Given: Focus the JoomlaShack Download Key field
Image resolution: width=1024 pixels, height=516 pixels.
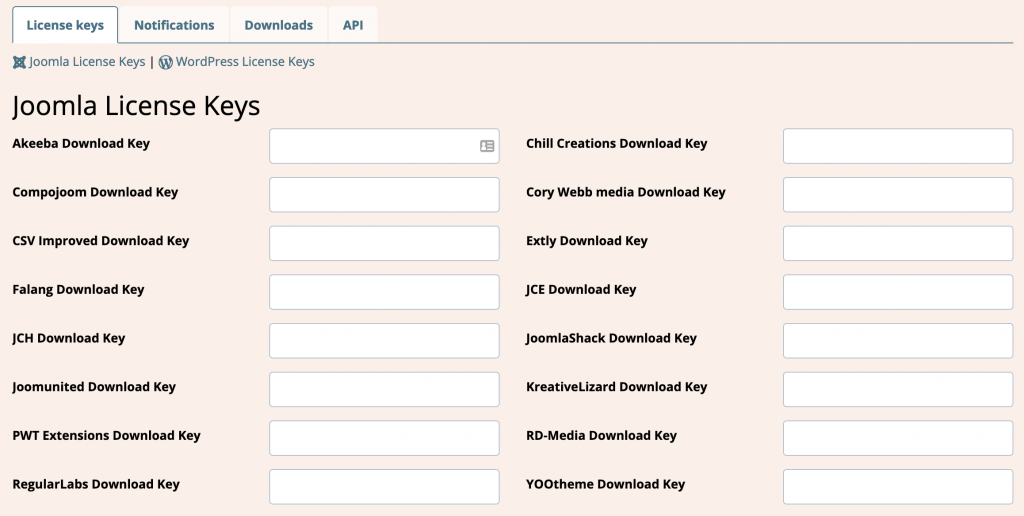Looking at the screenshot, I should (898, 340).
